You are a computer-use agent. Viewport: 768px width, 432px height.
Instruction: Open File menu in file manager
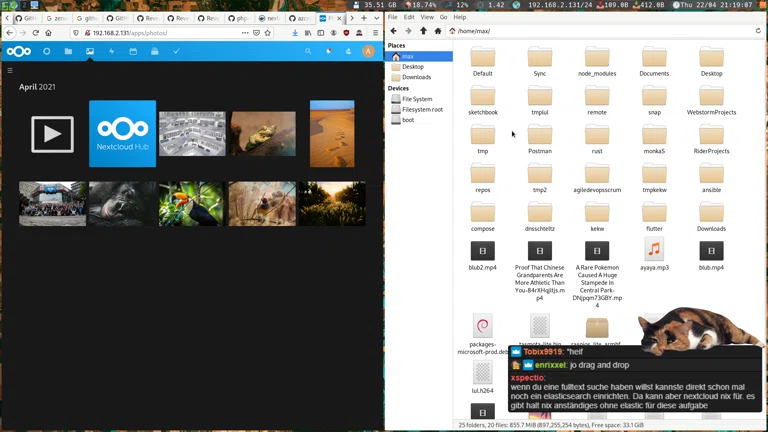point(392,17)
